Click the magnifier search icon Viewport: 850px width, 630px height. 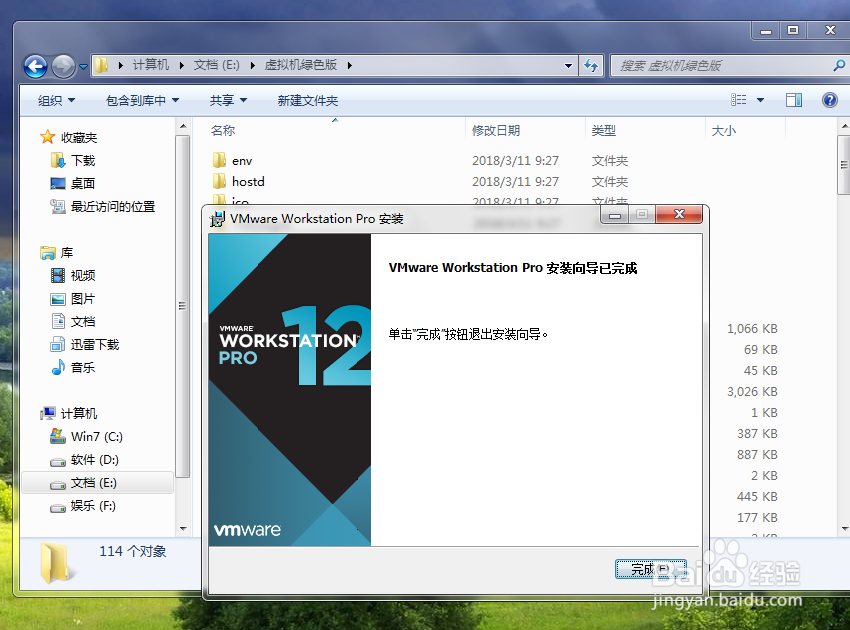839,66
